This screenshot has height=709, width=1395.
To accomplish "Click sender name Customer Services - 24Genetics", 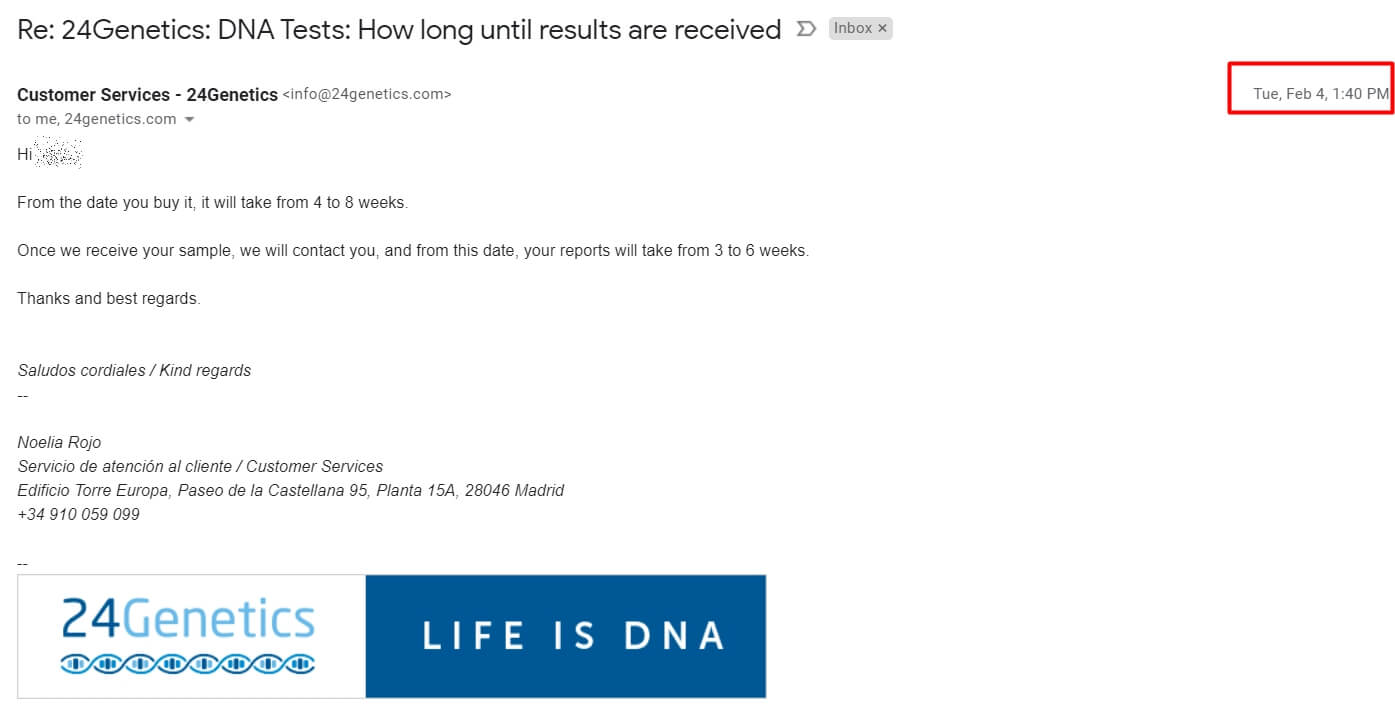I will (x=147, y=95).
